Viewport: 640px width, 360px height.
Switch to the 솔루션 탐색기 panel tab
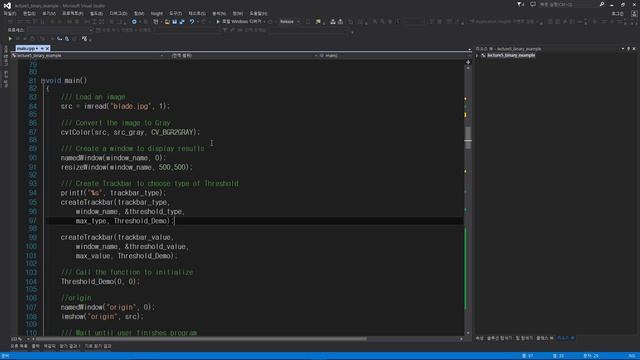499,338
